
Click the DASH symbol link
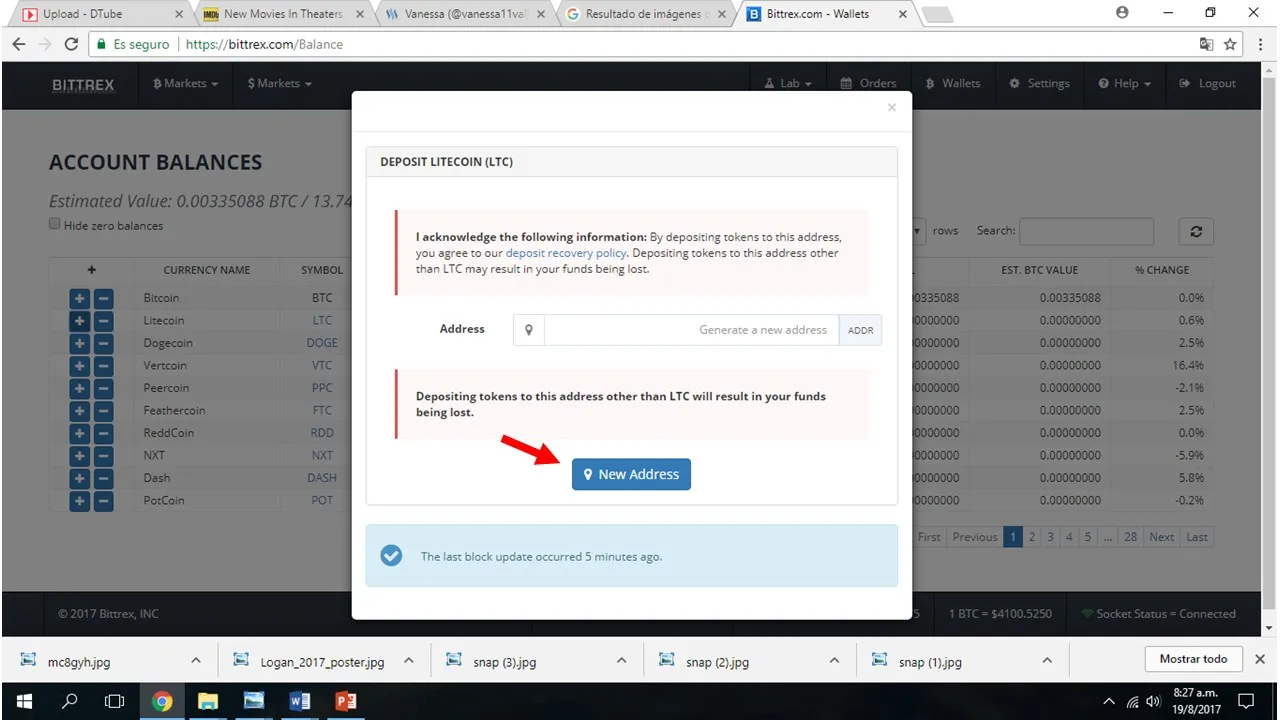(322, 478)
